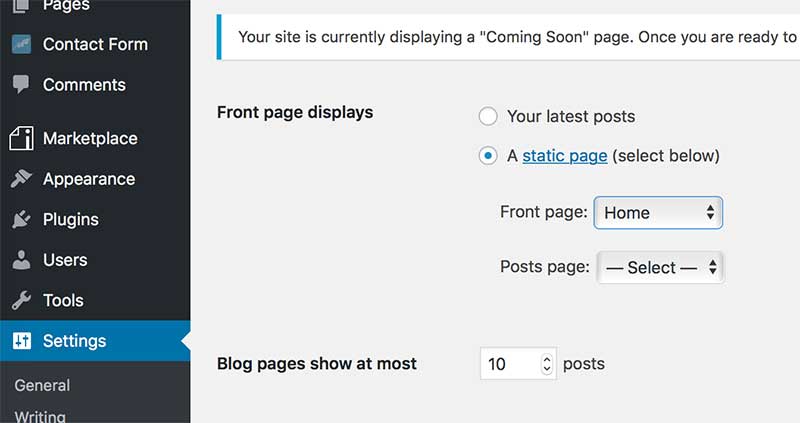Open the Posts page dropdown

659,267
